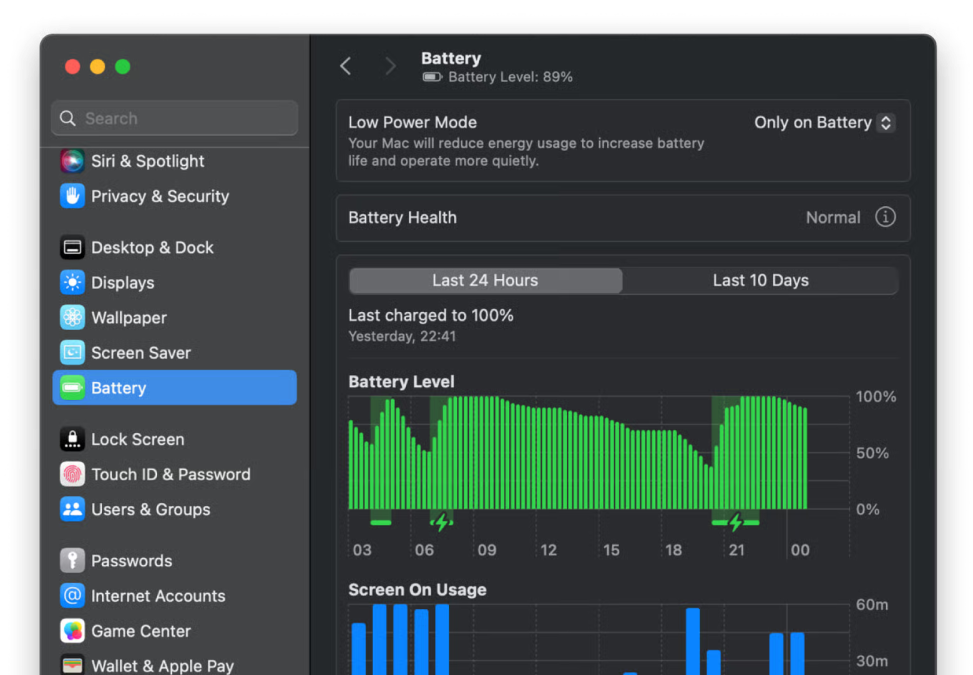Open Lock Screen settings

(137, 439)
